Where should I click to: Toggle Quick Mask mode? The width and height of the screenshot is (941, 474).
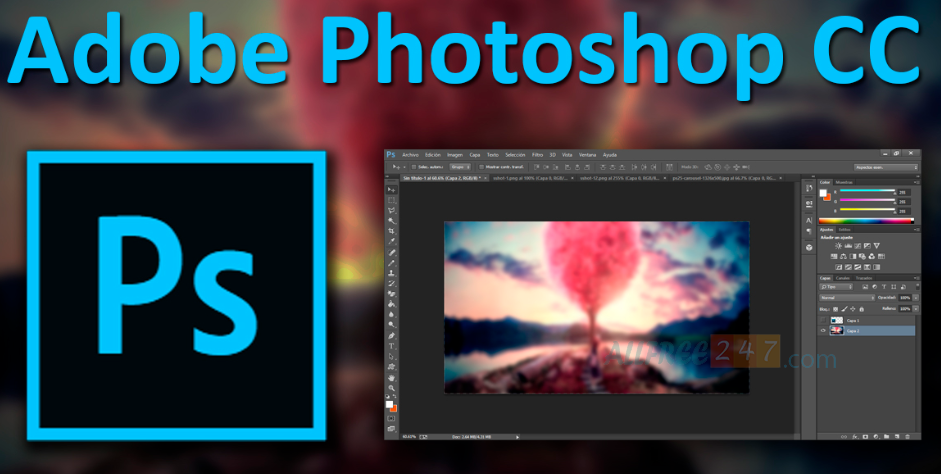click(x=392, y=418)
